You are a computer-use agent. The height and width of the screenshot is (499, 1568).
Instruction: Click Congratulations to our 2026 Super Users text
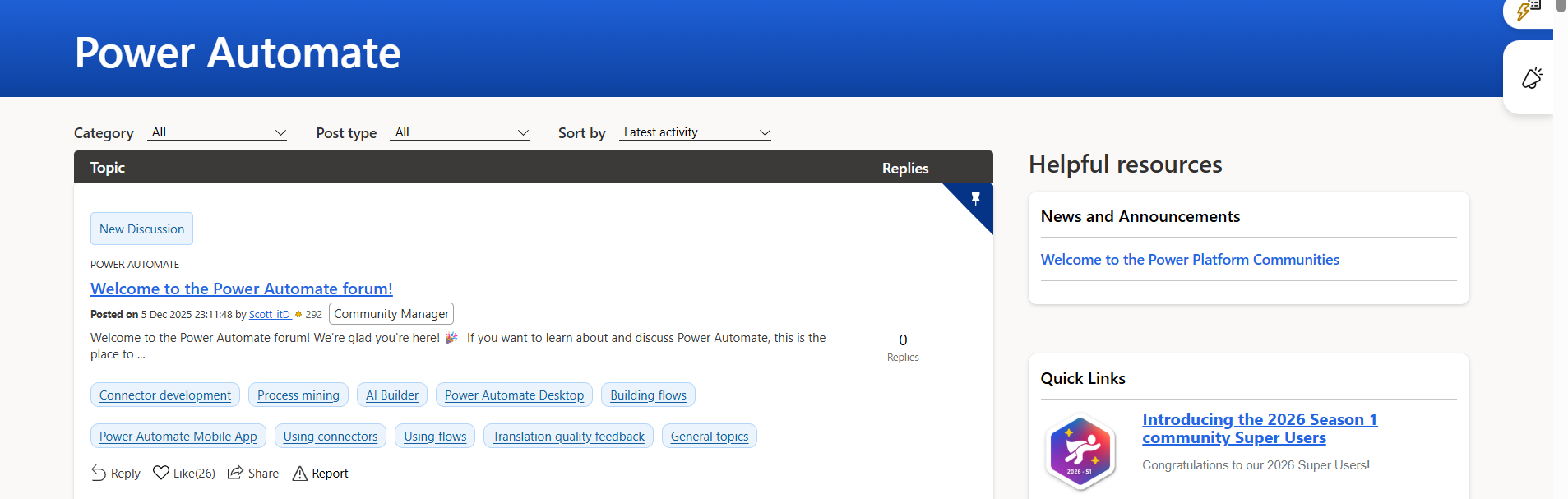tap(1256, 465)
